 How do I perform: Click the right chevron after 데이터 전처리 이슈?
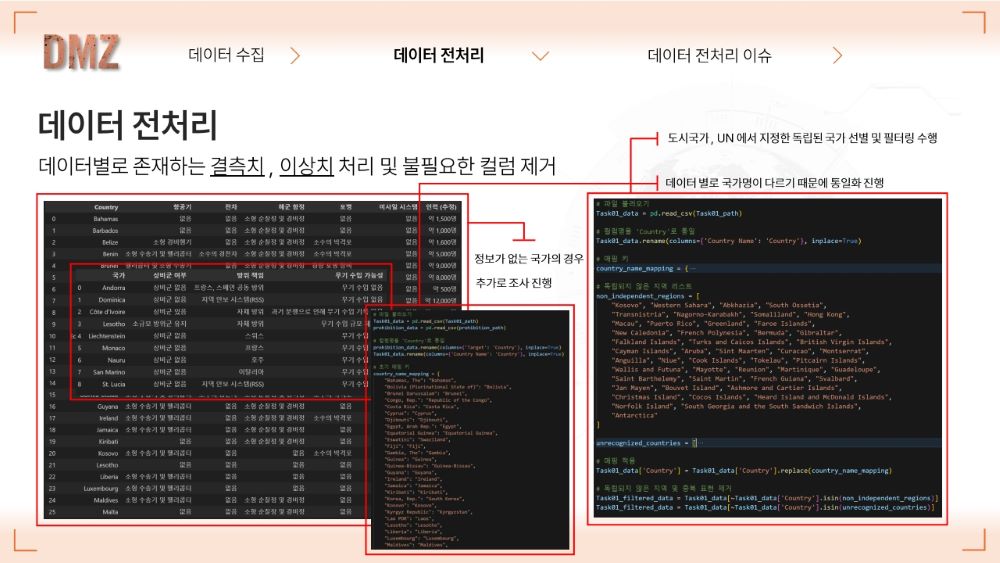coord(837,55)
